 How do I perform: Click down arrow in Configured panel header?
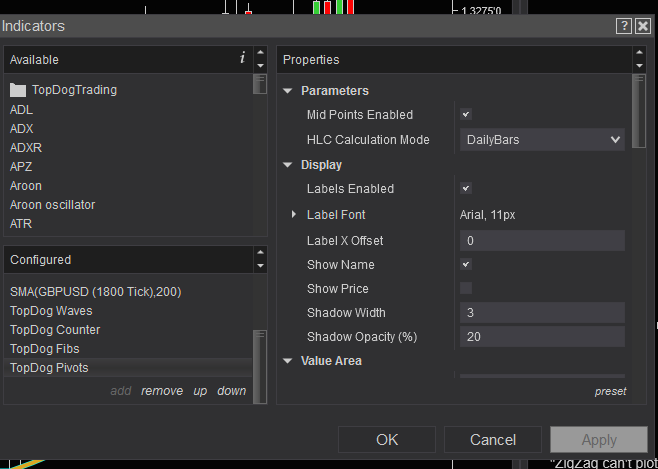click(x=260, y=266)
